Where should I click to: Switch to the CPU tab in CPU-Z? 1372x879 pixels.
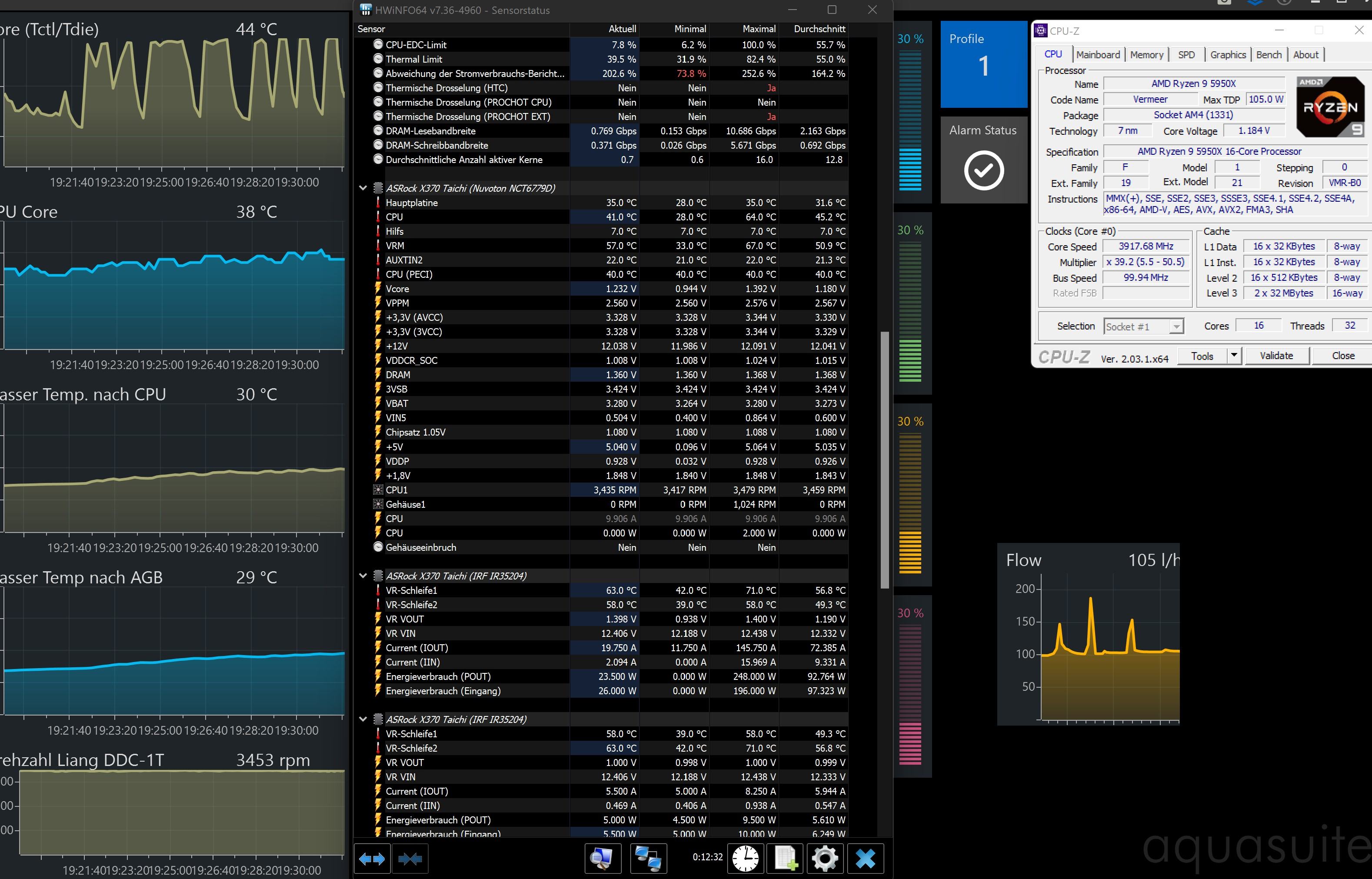point(1053,54)
